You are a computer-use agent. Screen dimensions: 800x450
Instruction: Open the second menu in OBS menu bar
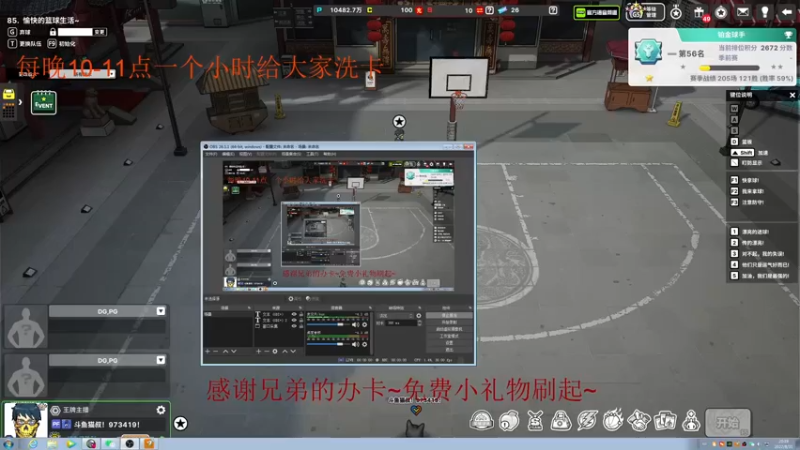coord(228,154)
